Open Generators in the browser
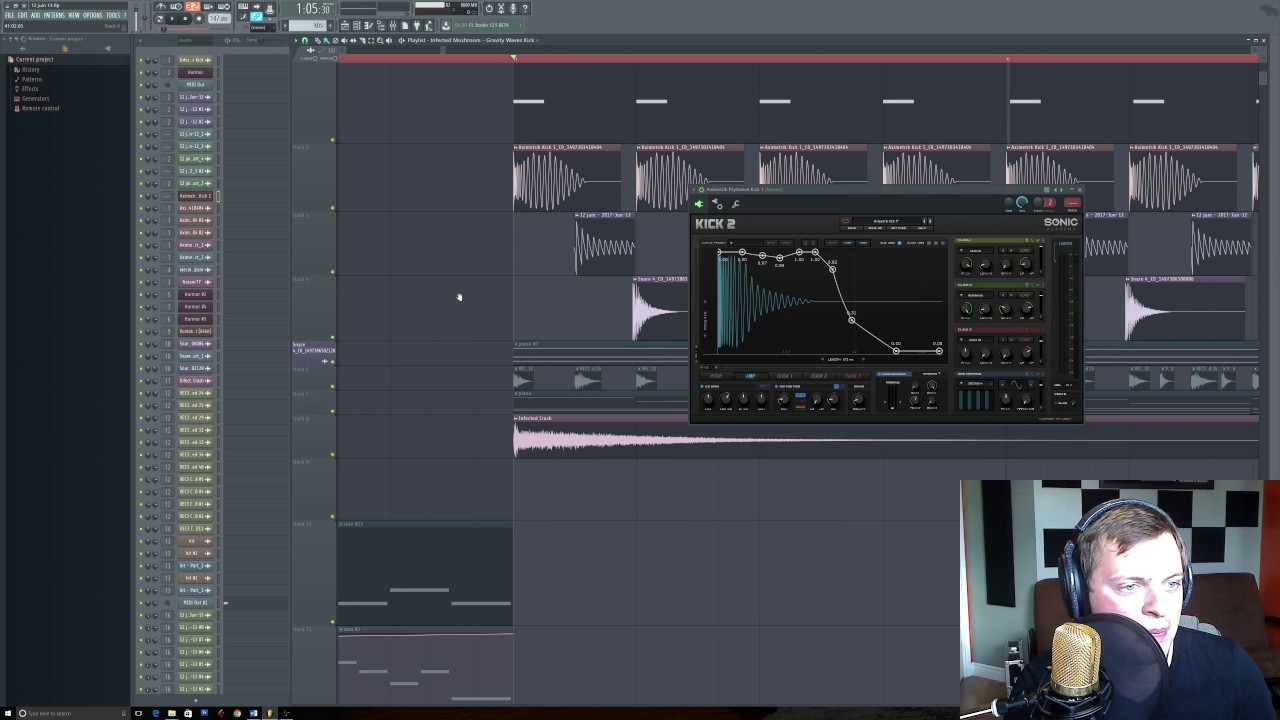 (35, 99)
